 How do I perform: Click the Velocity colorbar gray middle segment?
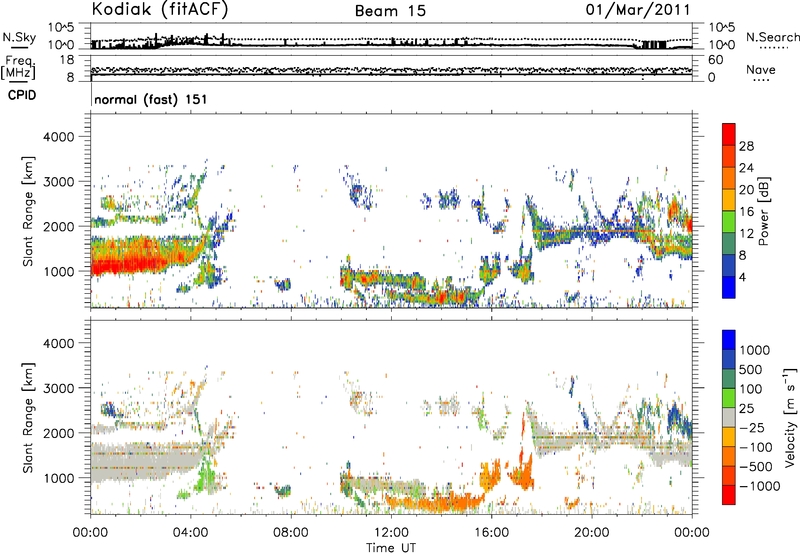[729, 417]
